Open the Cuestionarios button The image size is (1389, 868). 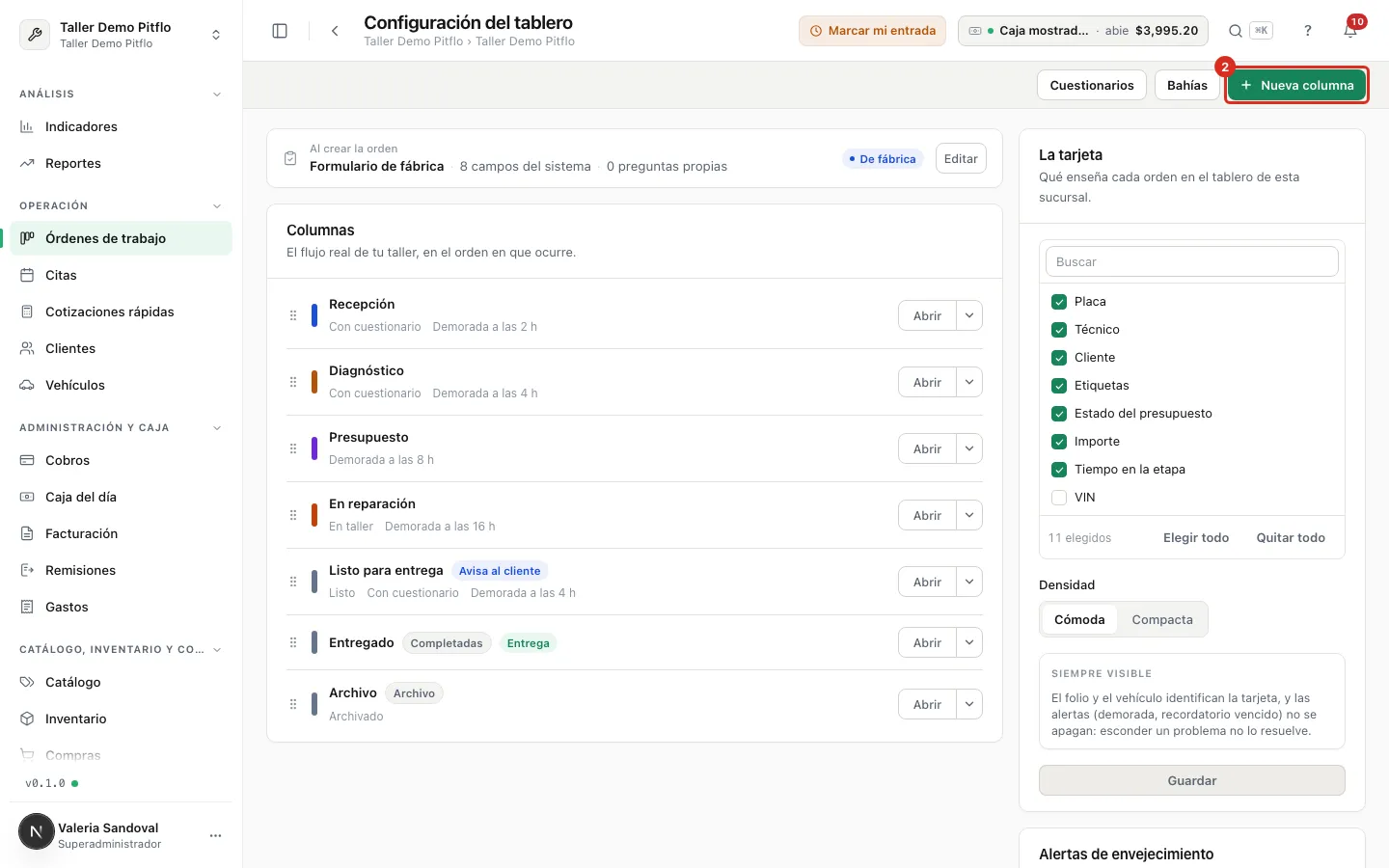click(x=1092, y=85)
